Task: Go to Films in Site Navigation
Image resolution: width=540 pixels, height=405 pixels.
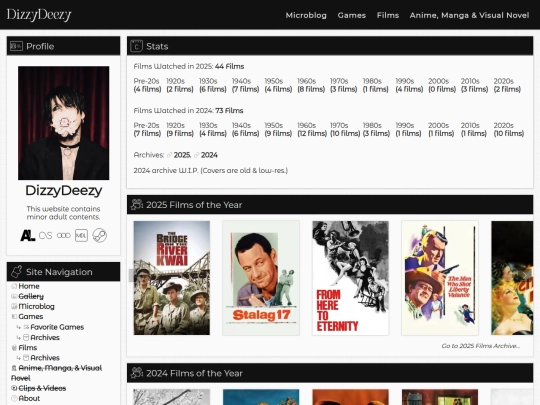Action: [28, 347]
